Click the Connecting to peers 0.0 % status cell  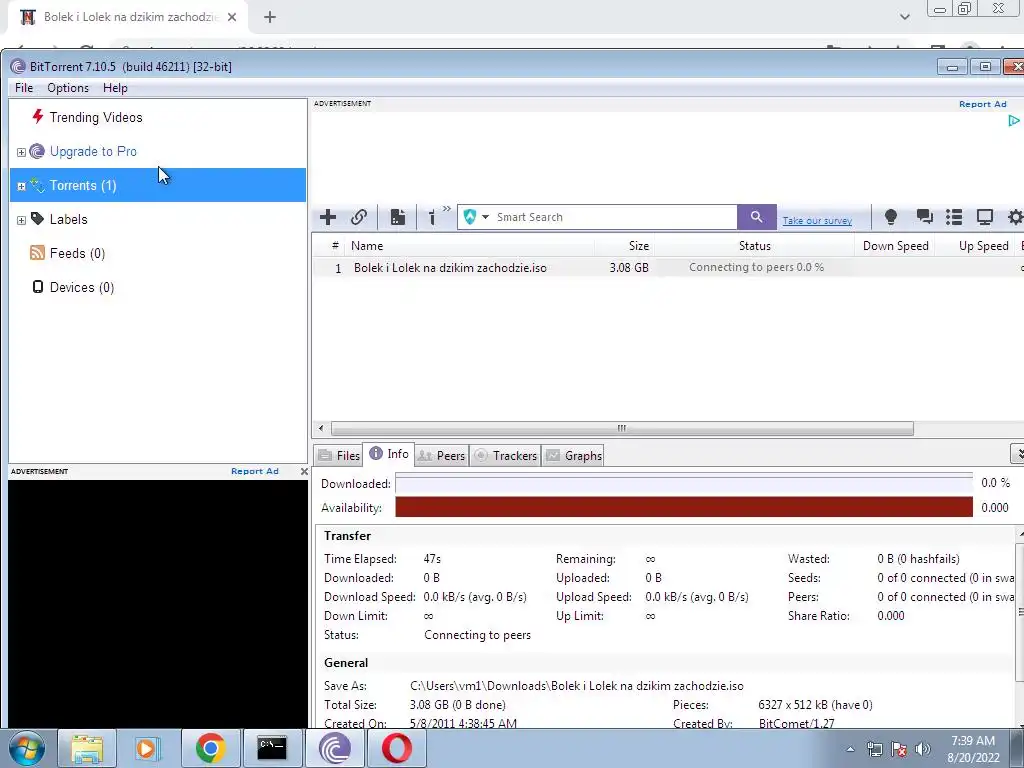click(x=756, y=267)
